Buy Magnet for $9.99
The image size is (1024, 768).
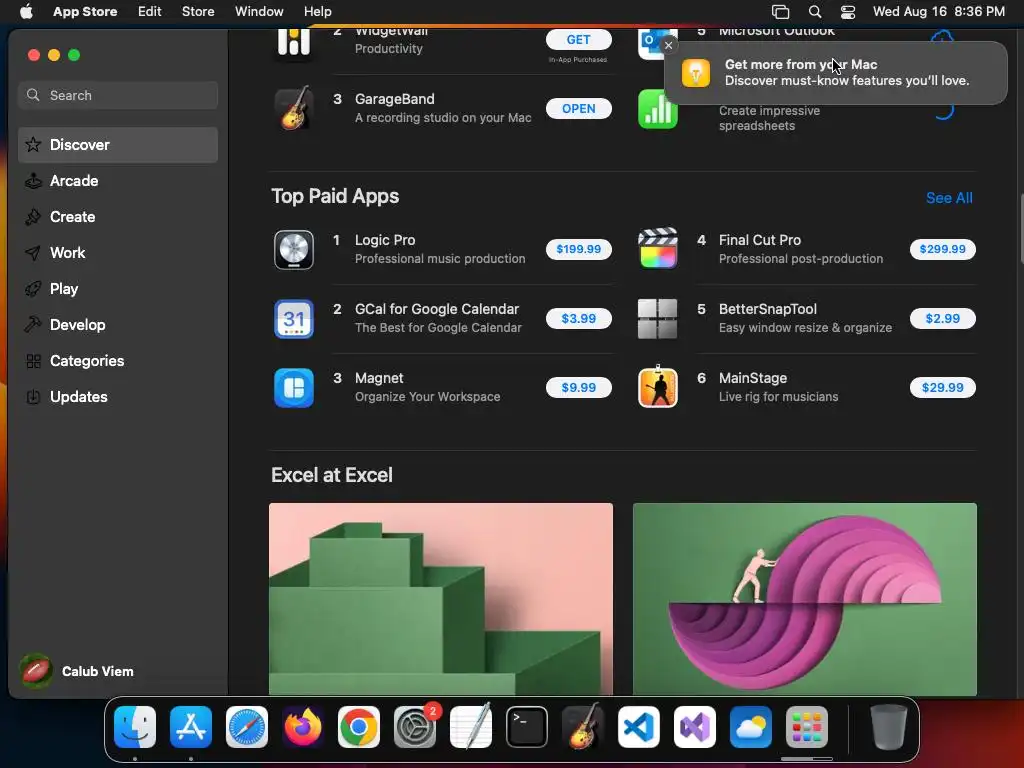(x=579, y=388)
